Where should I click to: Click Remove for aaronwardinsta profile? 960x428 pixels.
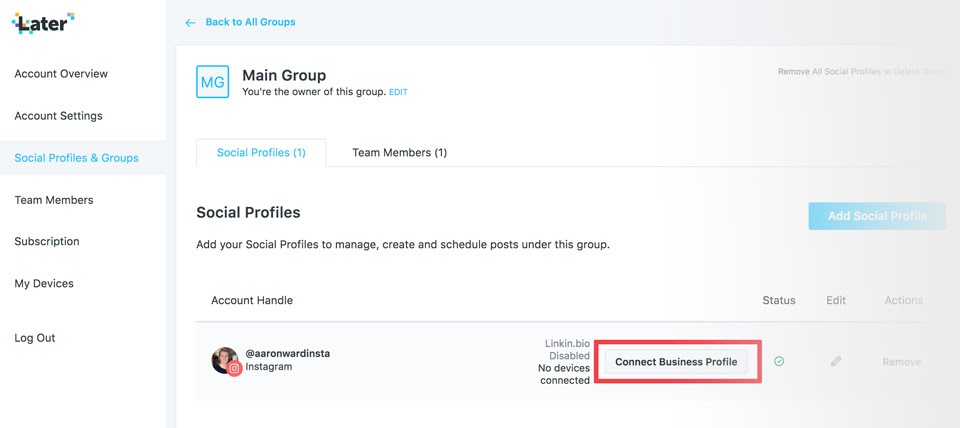[902, 362]
